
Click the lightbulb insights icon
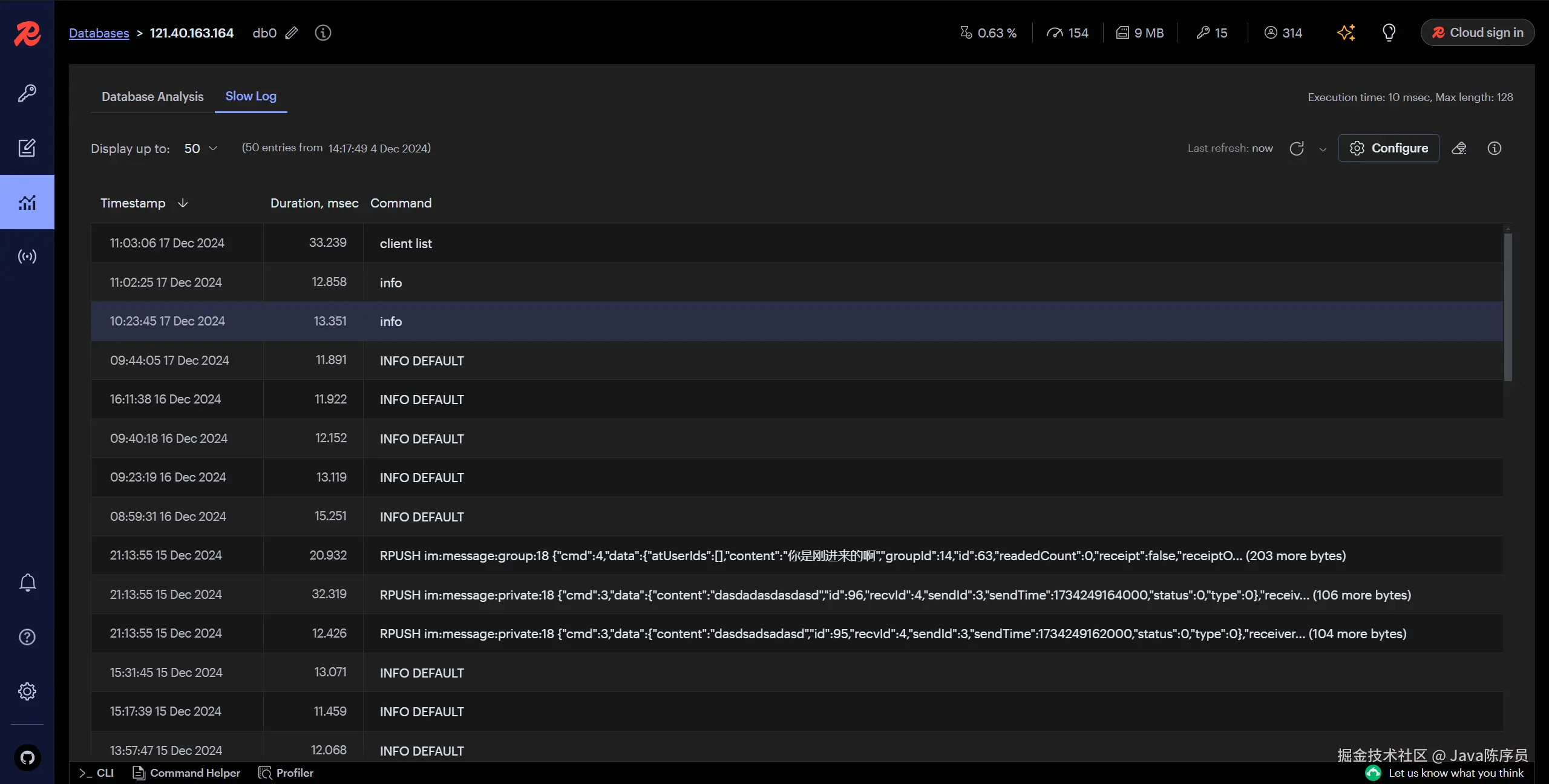(x=1389, y=33)
